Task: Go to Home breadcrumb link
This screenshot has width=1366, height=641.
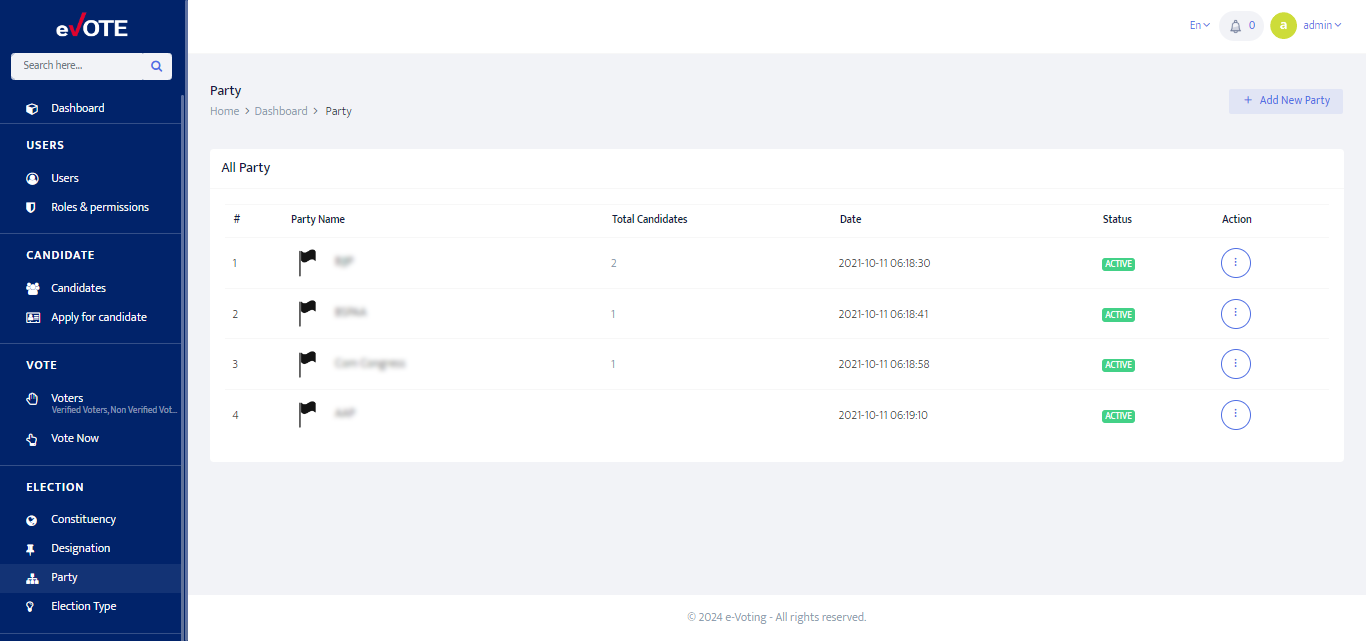Action: (x=224, y=111)
